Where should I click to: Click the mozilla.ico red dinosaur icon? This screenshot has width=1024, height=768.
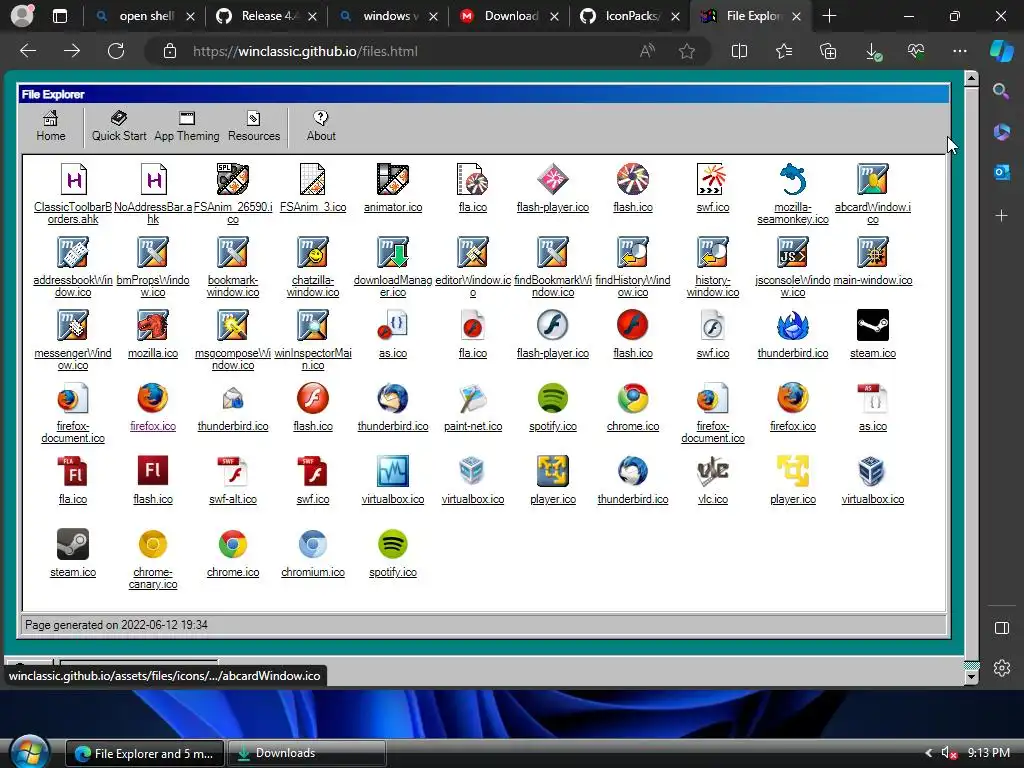click(153, 325)
